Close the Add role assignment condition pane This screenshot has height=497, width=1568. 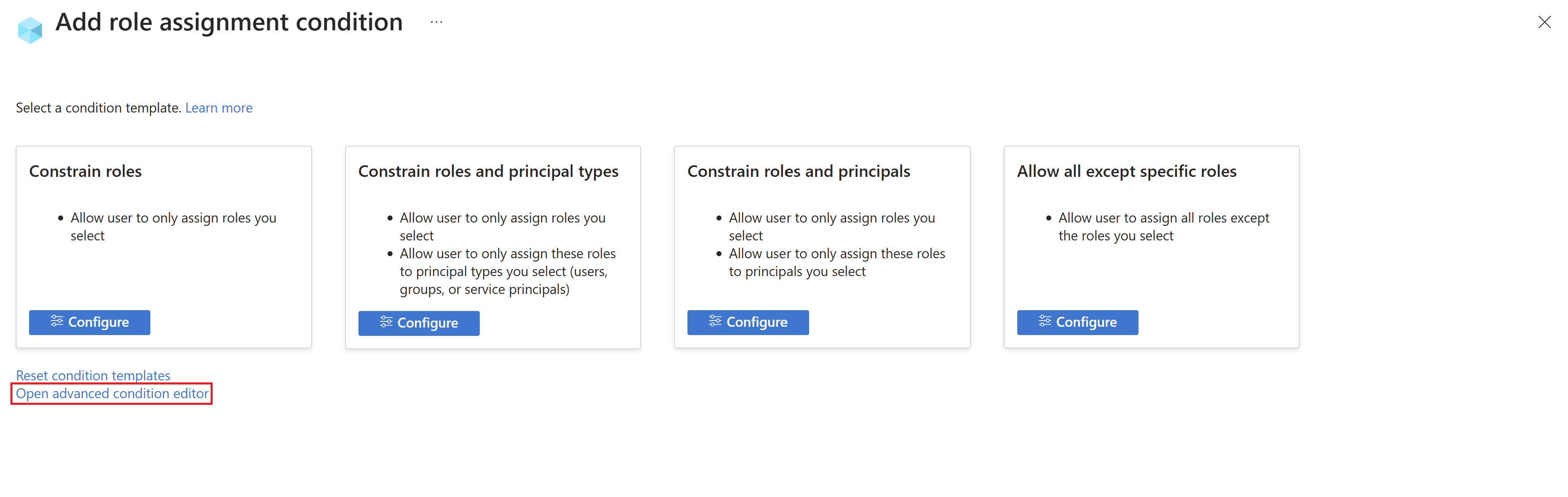(1544, 22)
